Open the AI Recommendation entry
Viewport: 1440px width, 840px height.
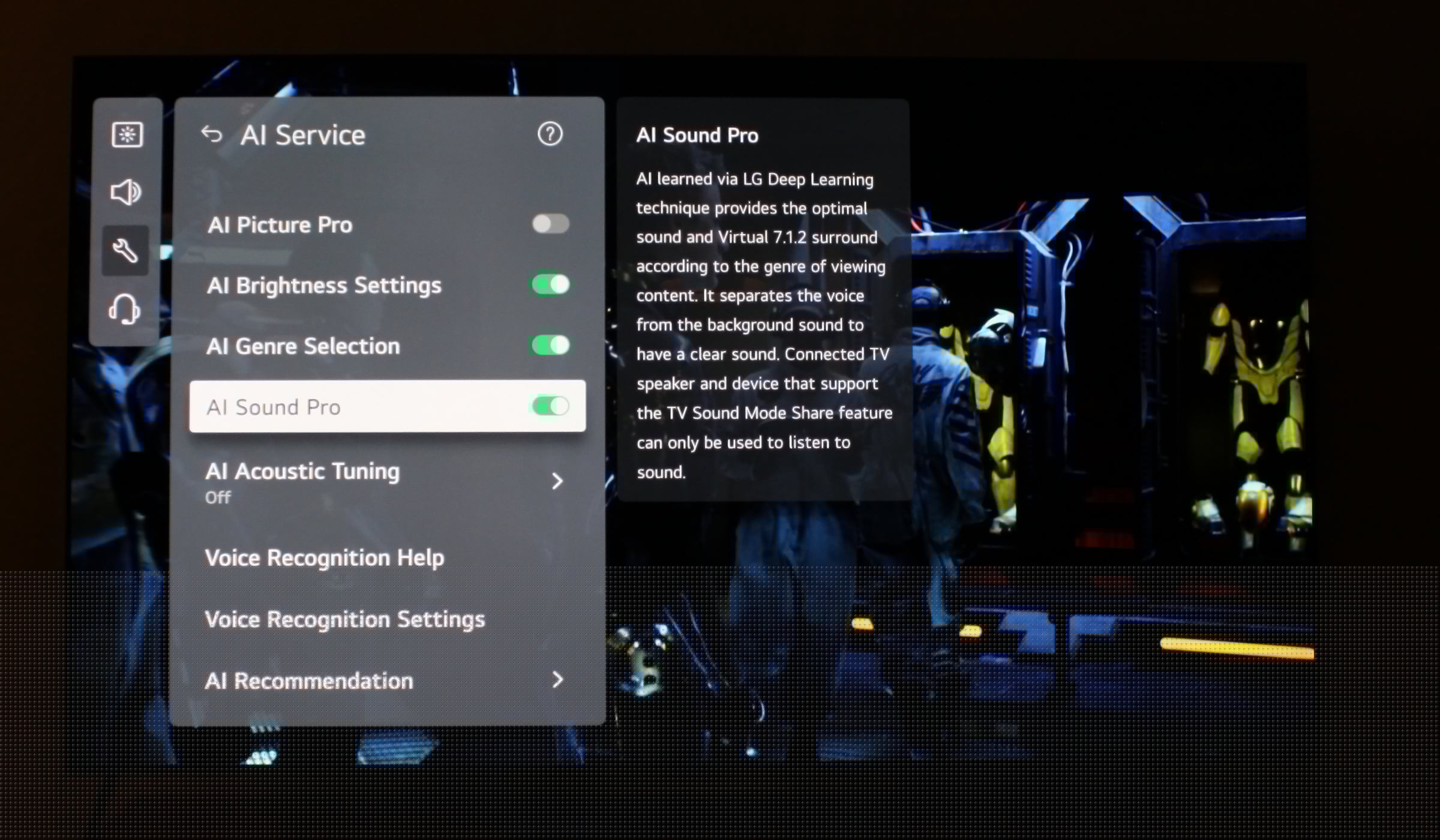pyautogui.click(x=387, y=680)
